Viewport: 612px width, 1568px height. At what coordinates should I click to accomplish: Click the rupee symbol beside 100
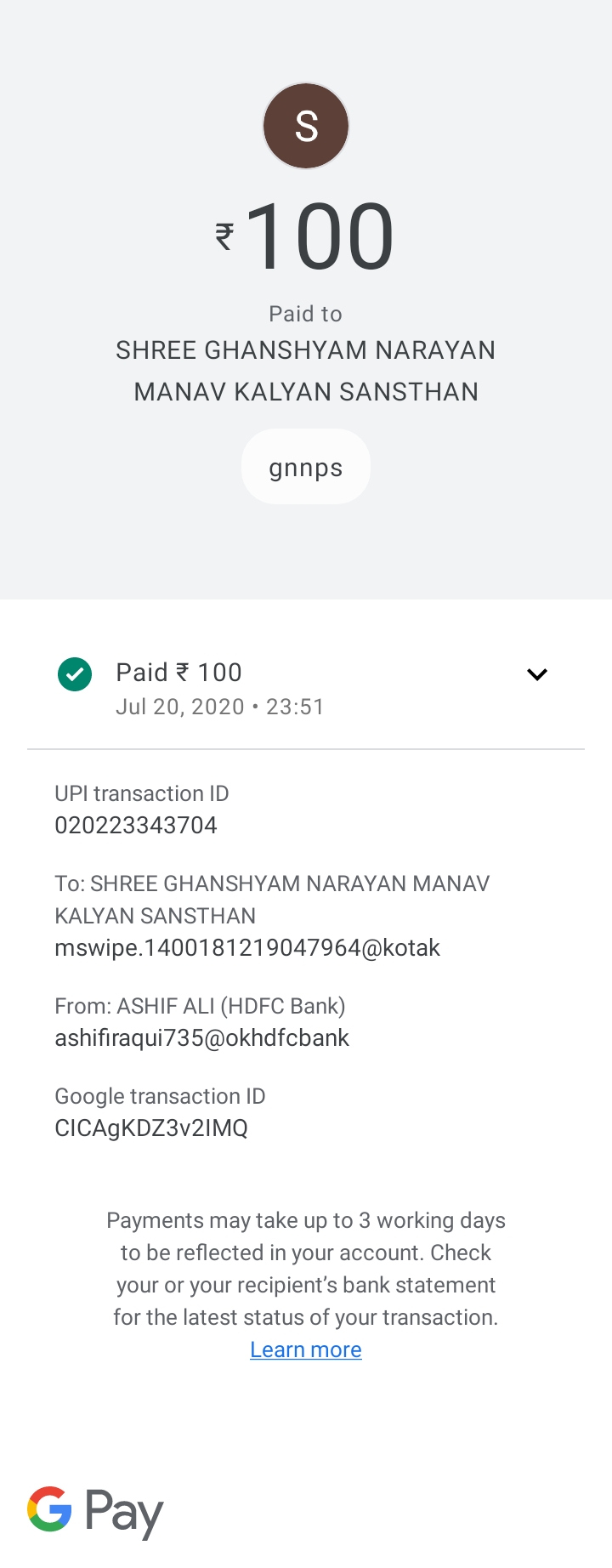[x=224, y=236]
